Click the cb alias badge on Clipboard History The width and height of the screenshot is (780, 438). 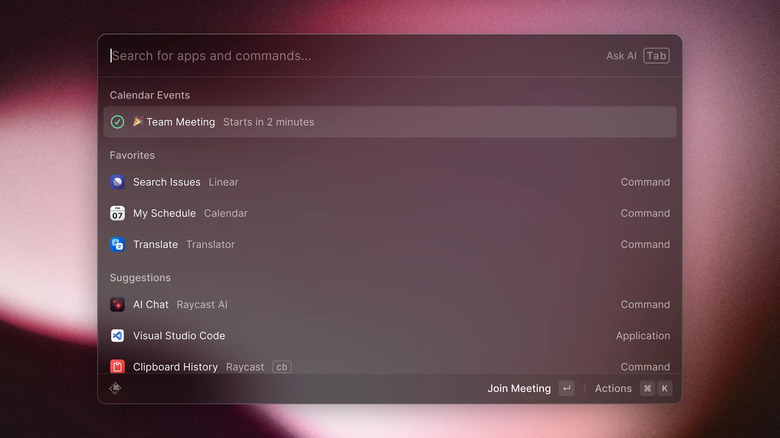click(x=282, y=367)
